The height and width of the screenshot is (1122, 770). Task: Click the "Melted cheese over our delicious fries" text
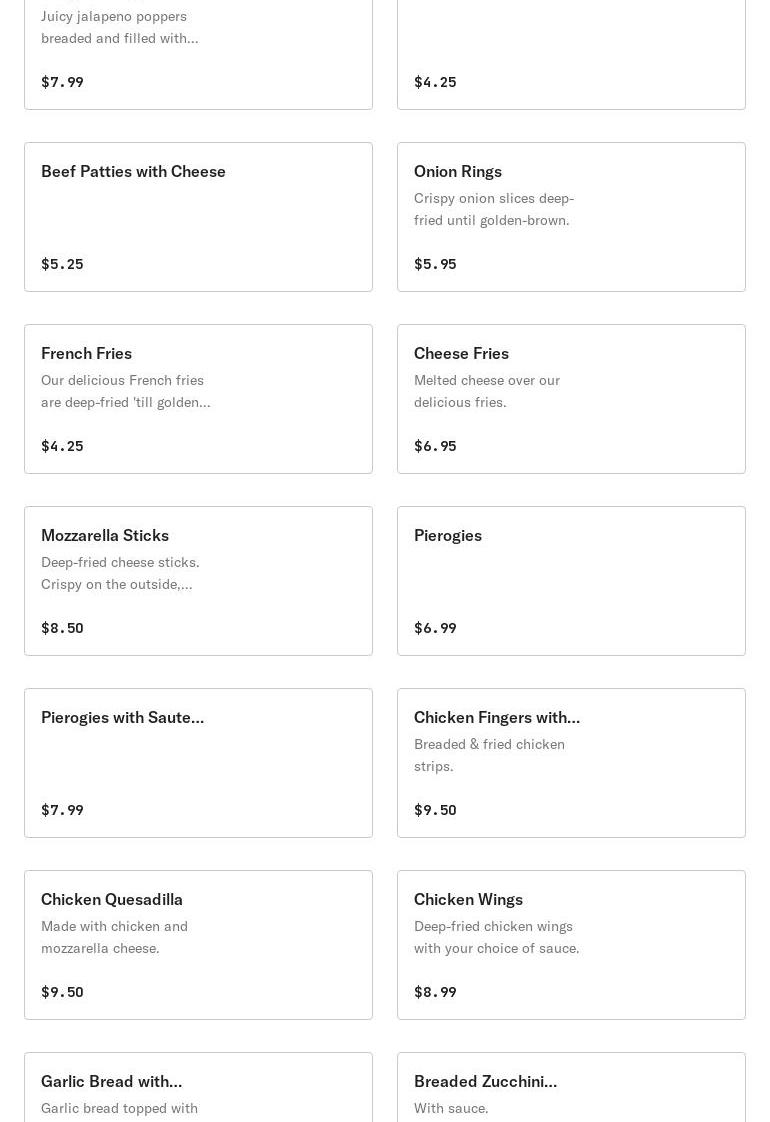point(487,391)
